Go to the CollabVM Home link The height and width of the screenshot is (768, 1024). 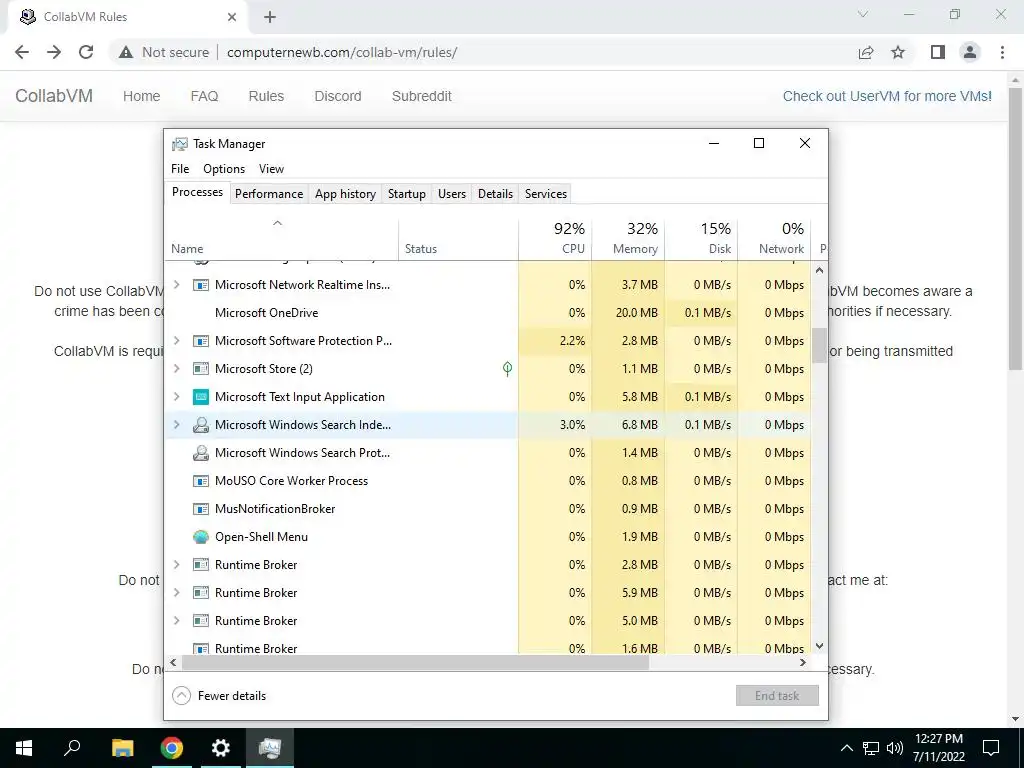(142, 96)
